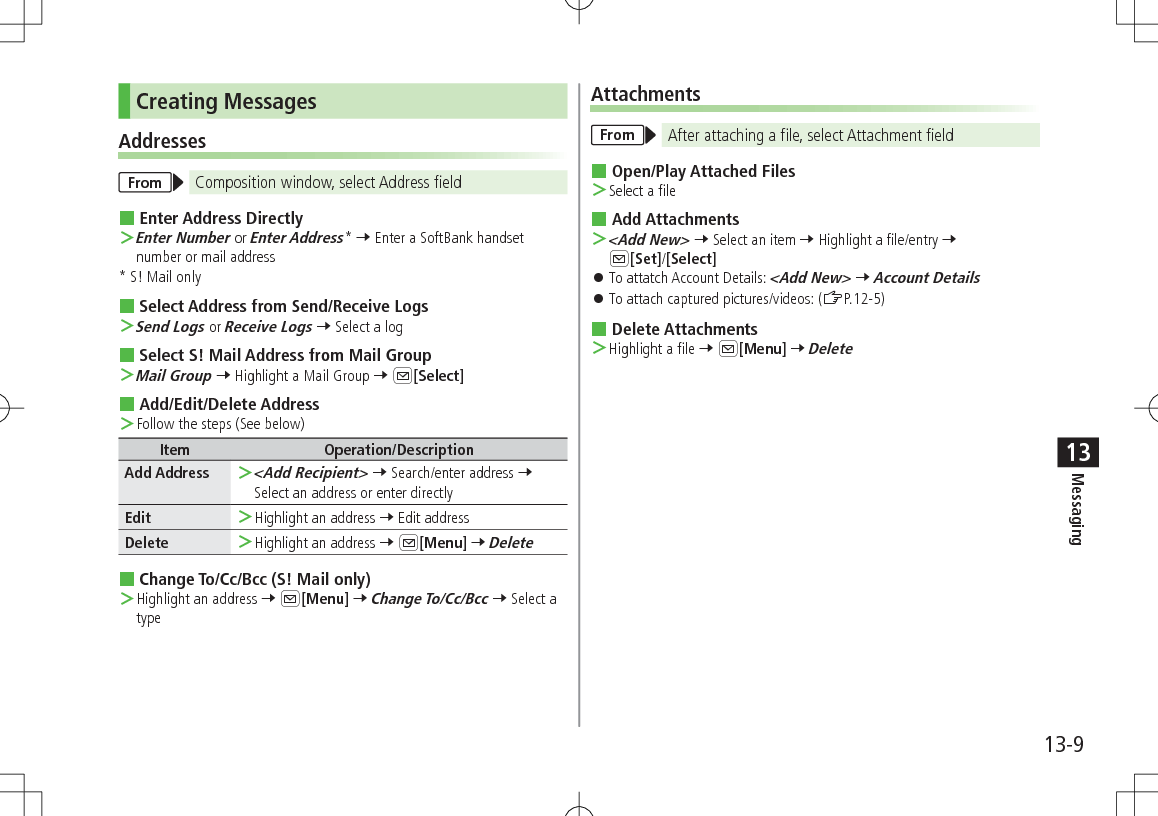
Task: Click the green square beside Enter Address Directly
Action: click(x=125, y=218)
